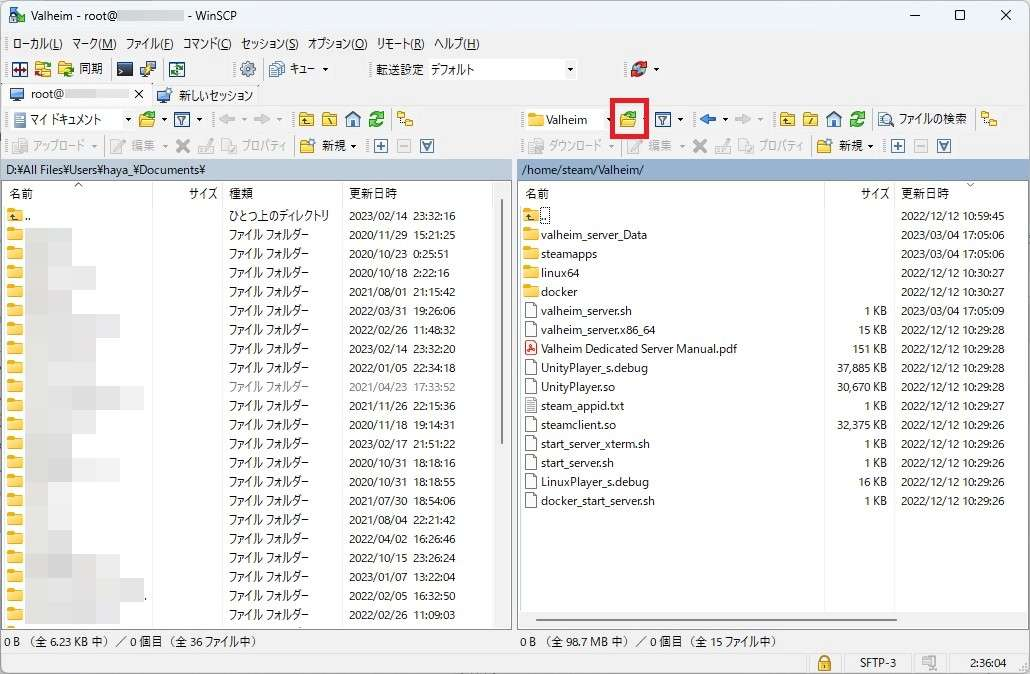Go to local root directory icon
The width and height of the screenshot is (1030, 674).
point(330,120)
